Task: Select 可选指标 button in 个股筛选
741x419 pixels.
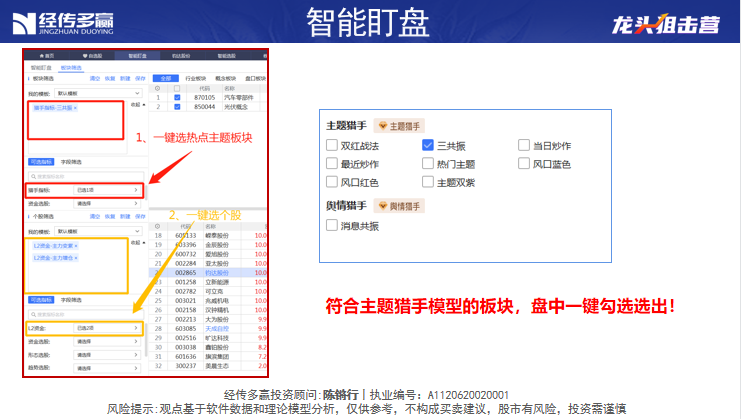Action: point(41,300)
